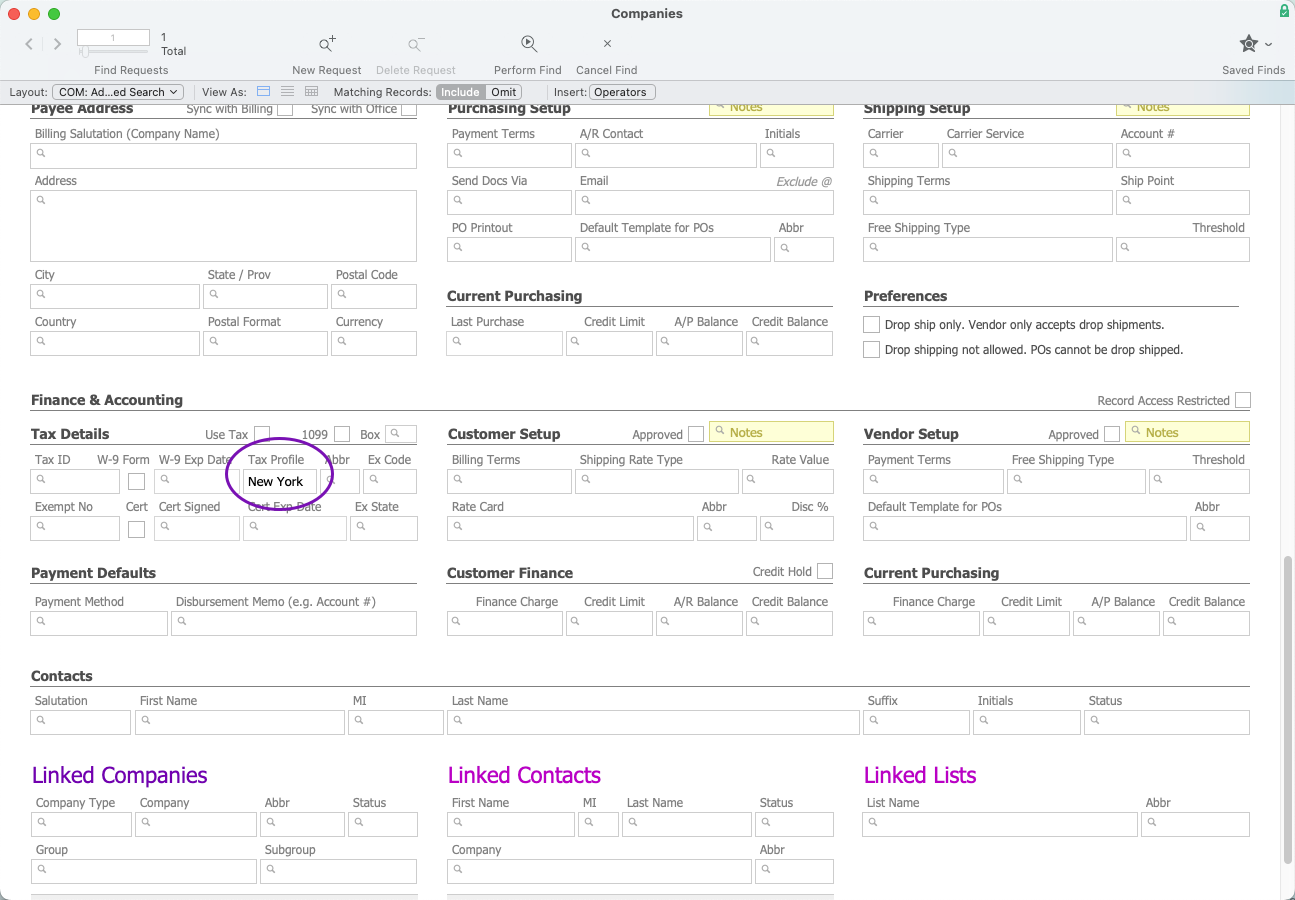Tick the 1099 checkbox
The image size is (1295, 900).
tap(342, 434)
